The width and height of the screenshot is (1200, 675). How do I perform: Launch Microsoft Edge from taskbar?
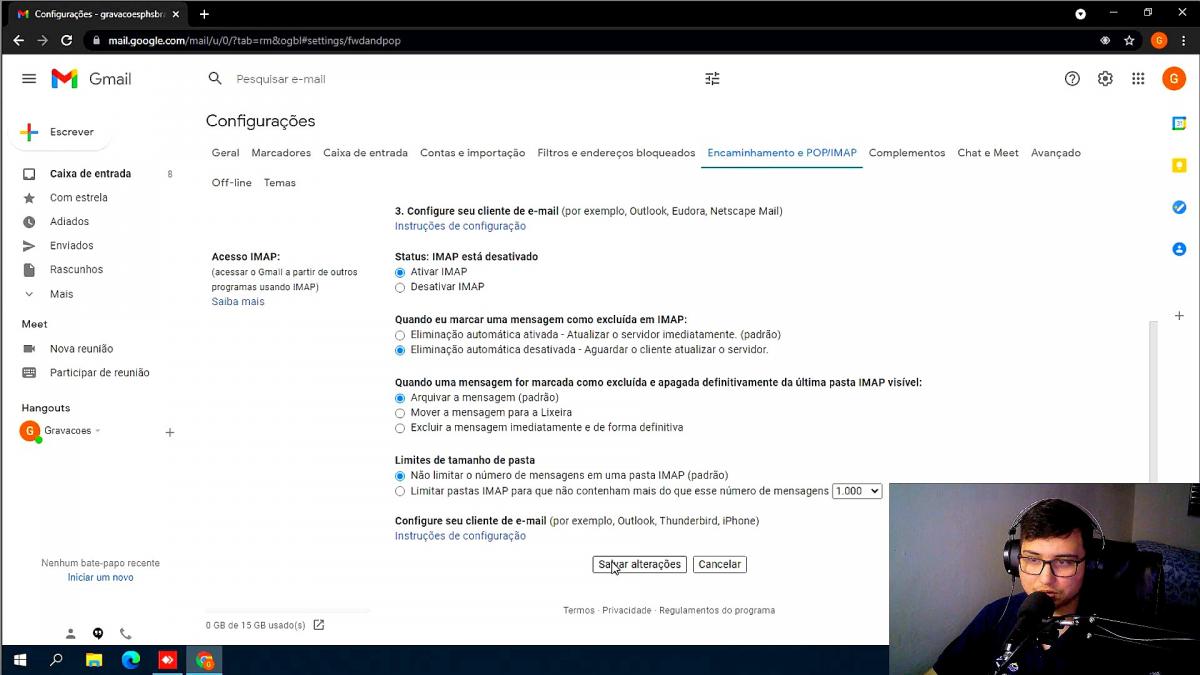131,660
